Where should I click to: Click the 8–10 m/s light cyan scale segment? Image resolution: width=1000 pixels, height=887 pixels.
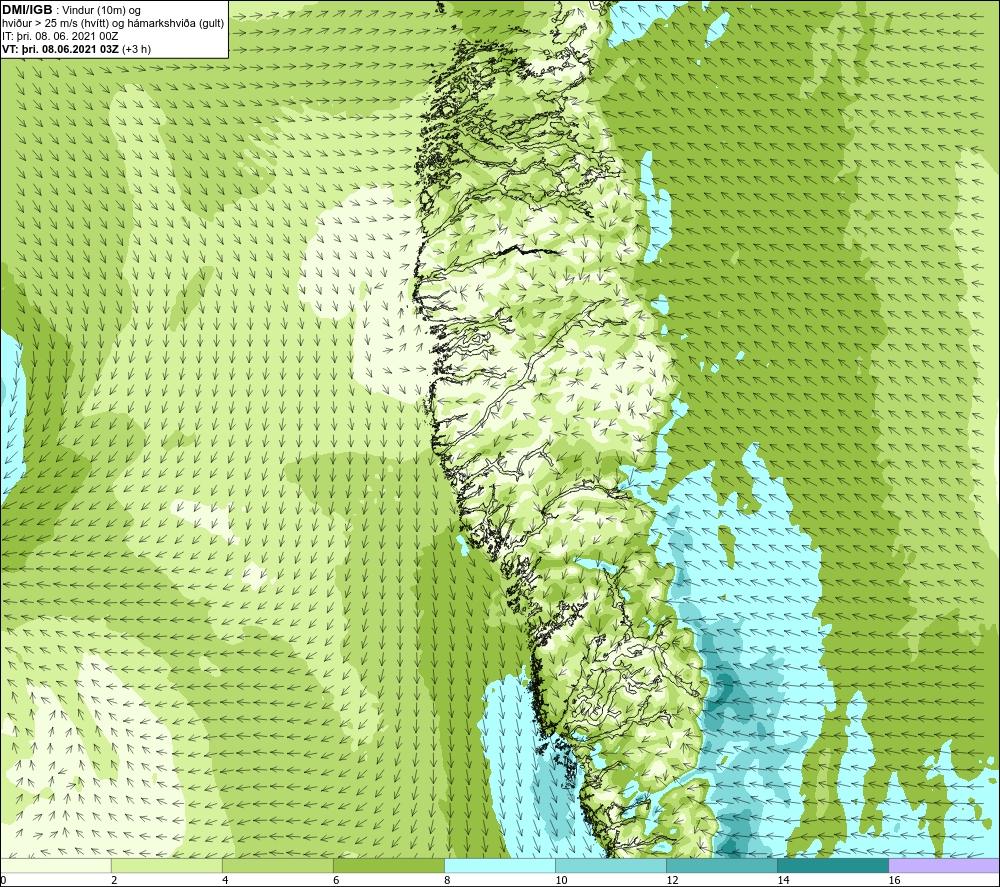499,865
